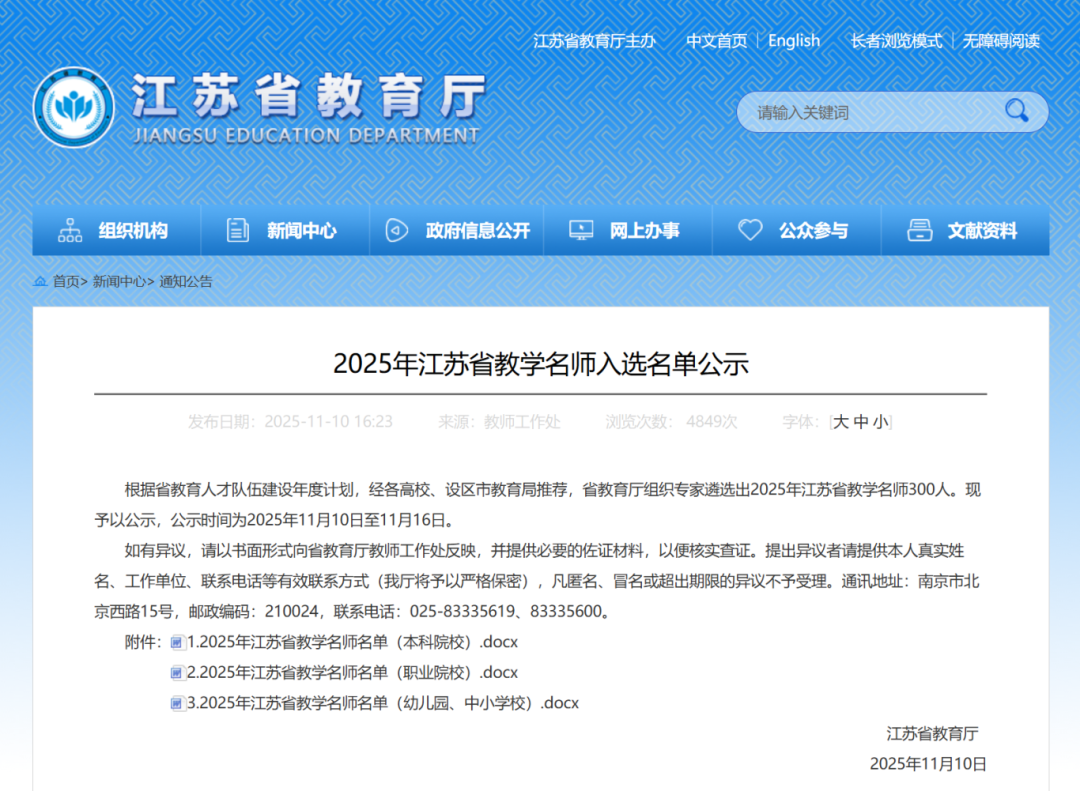Enable 长者浏览模式 elder browsing mode
This screenshot has width=1080, height=791.
(x=896, y=41)
